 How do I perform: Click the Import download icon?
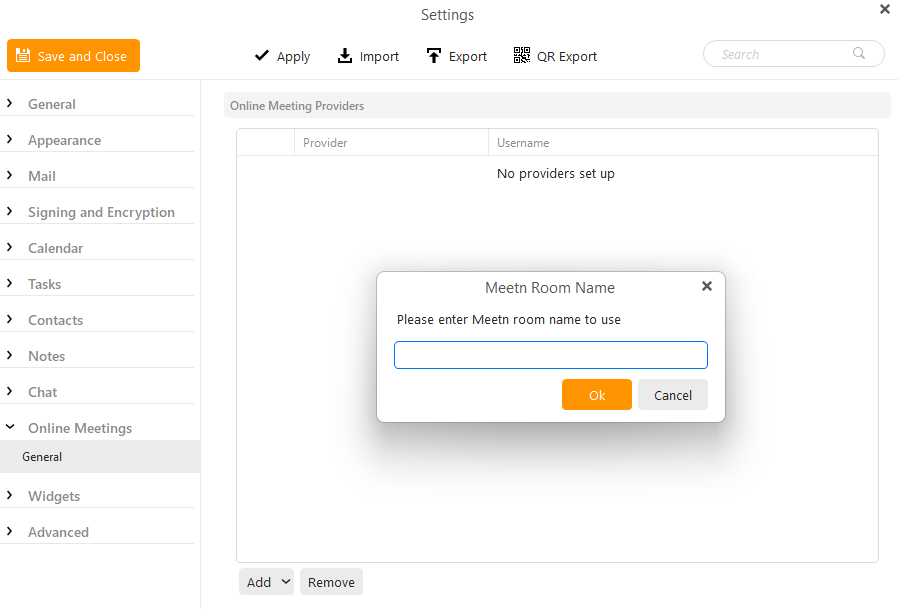pyautogui.click(x=345, y=56)
